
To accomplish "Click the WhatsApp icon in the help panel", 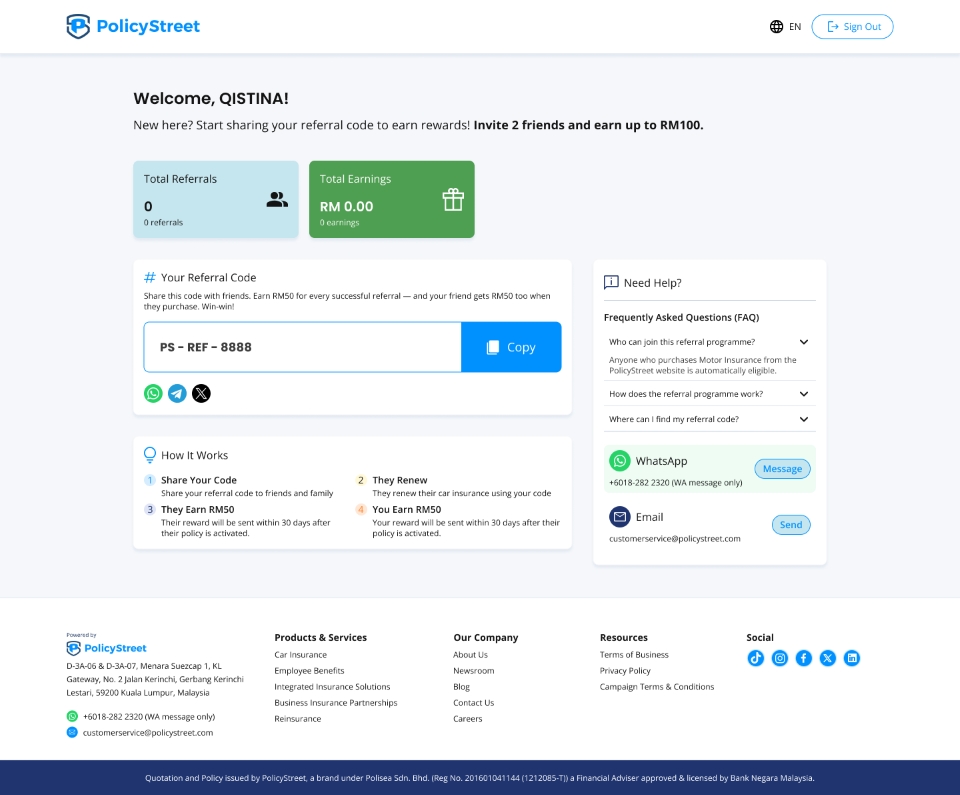I will pos(620,461).
